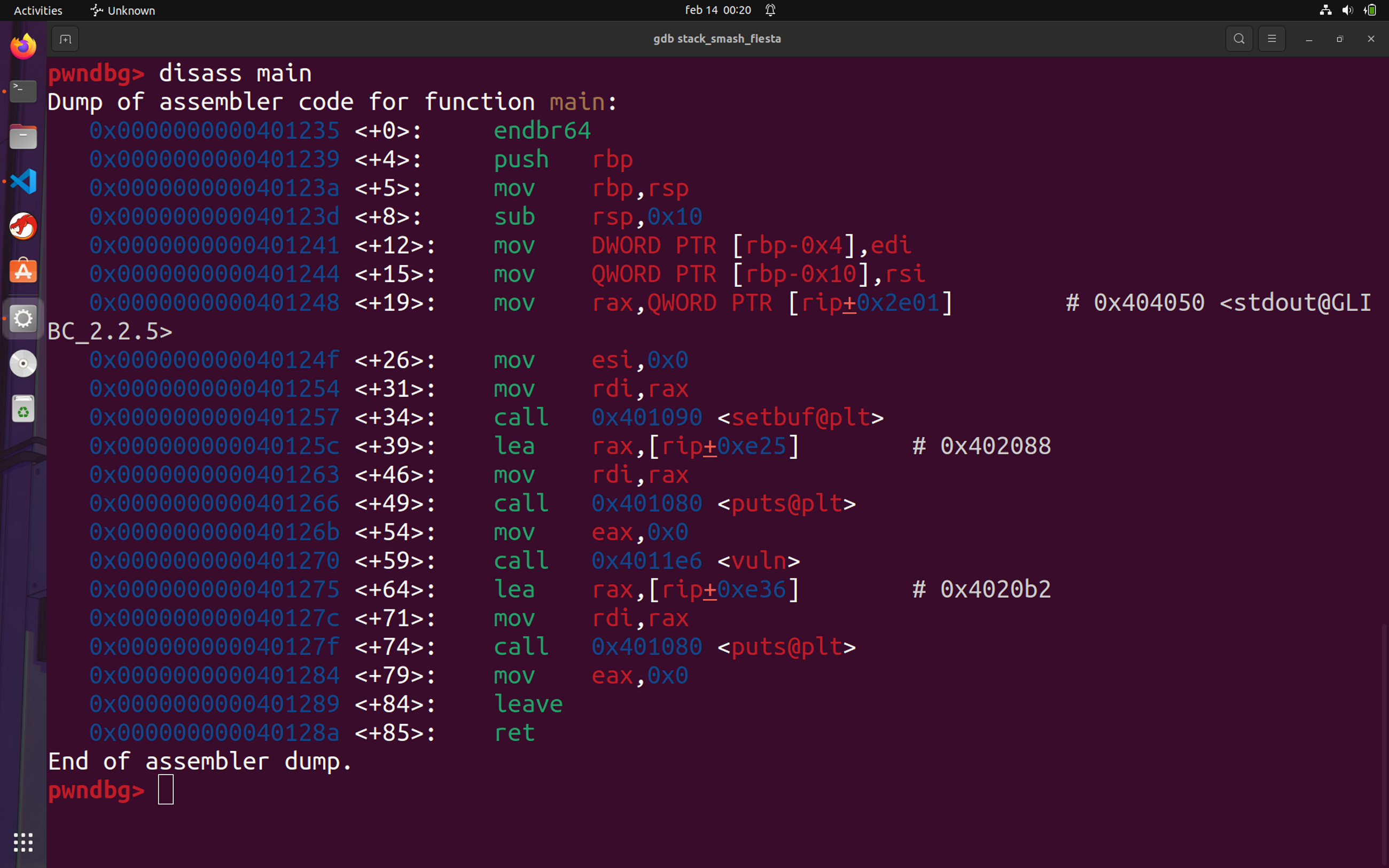Screen dimensions: 1389x868
Task: Click operand 'QWORD PTR [rbp-0x10],rsi'
Action: click(758, 275)
